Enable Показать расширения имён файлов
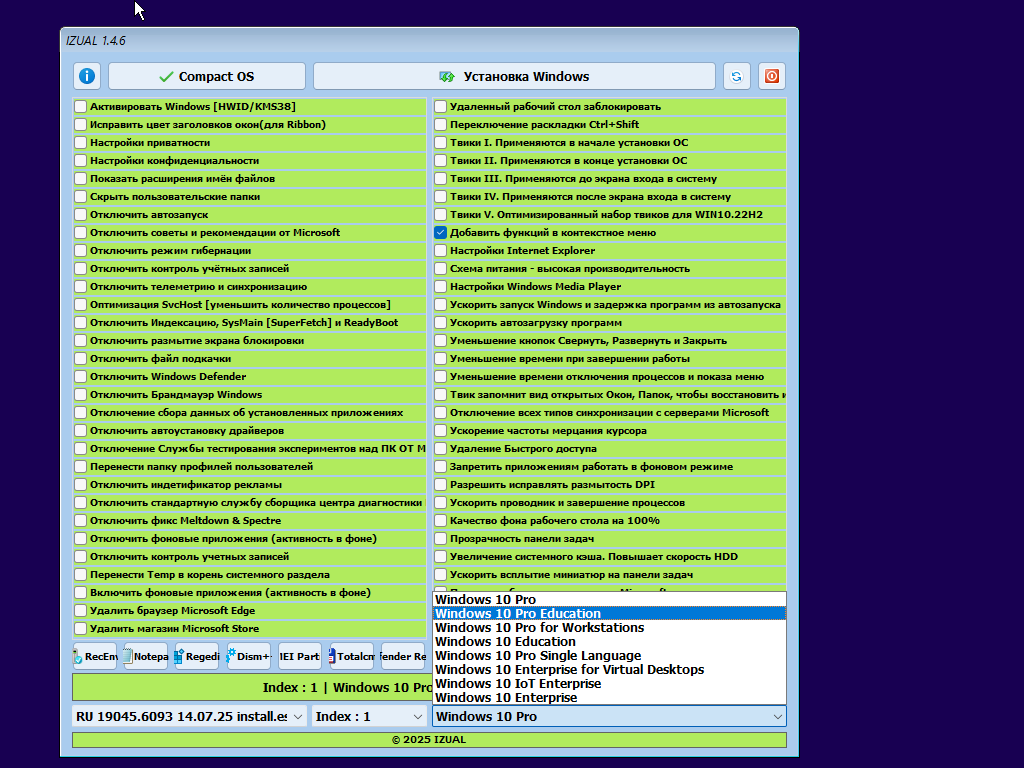Screen dimensions: 1024x768 pyautogui.click(x=80, y=178)
